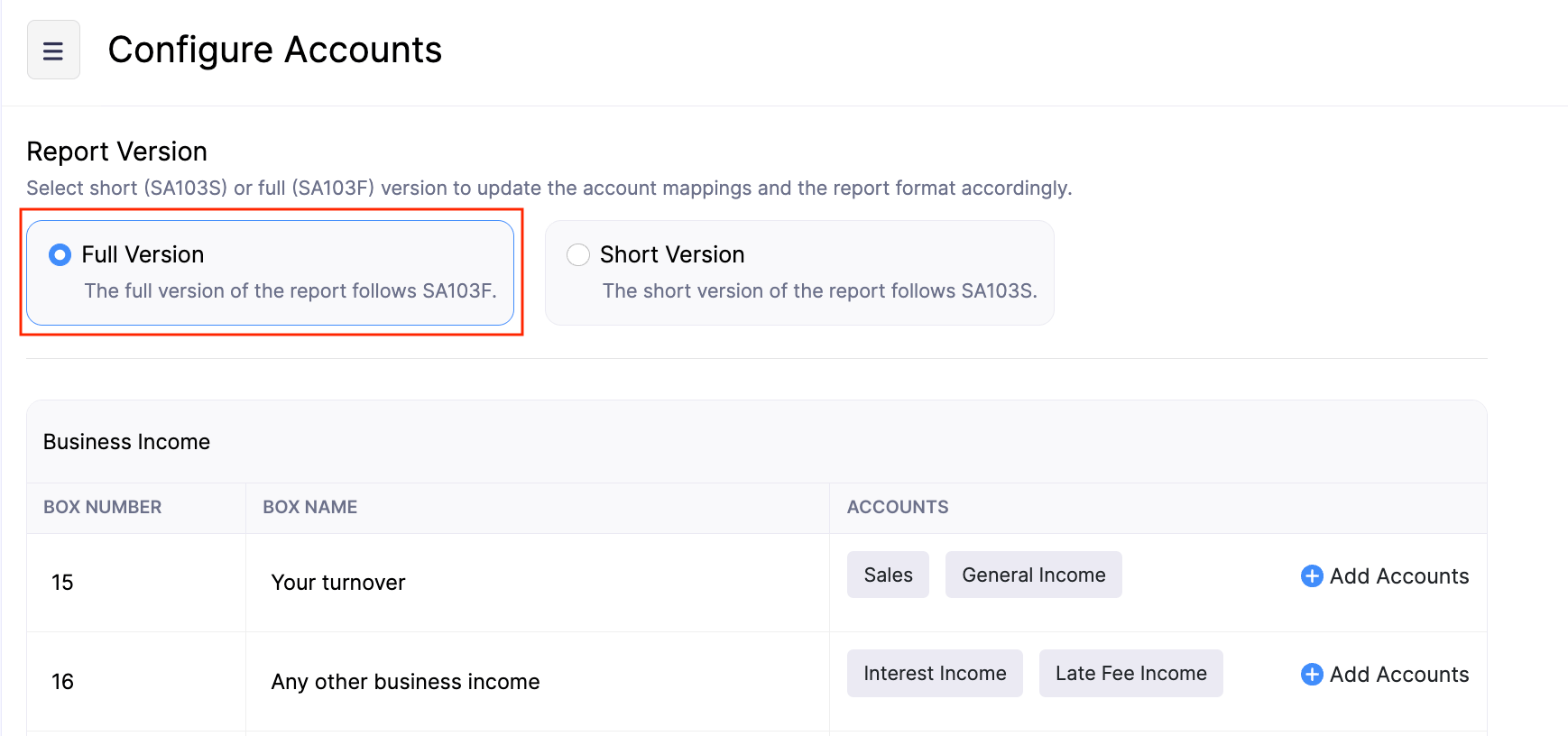Click the 'Any other business income' box name
The width and height of the screenshot is (1568, 736).
pyautogui.click(x=405, y=682)
